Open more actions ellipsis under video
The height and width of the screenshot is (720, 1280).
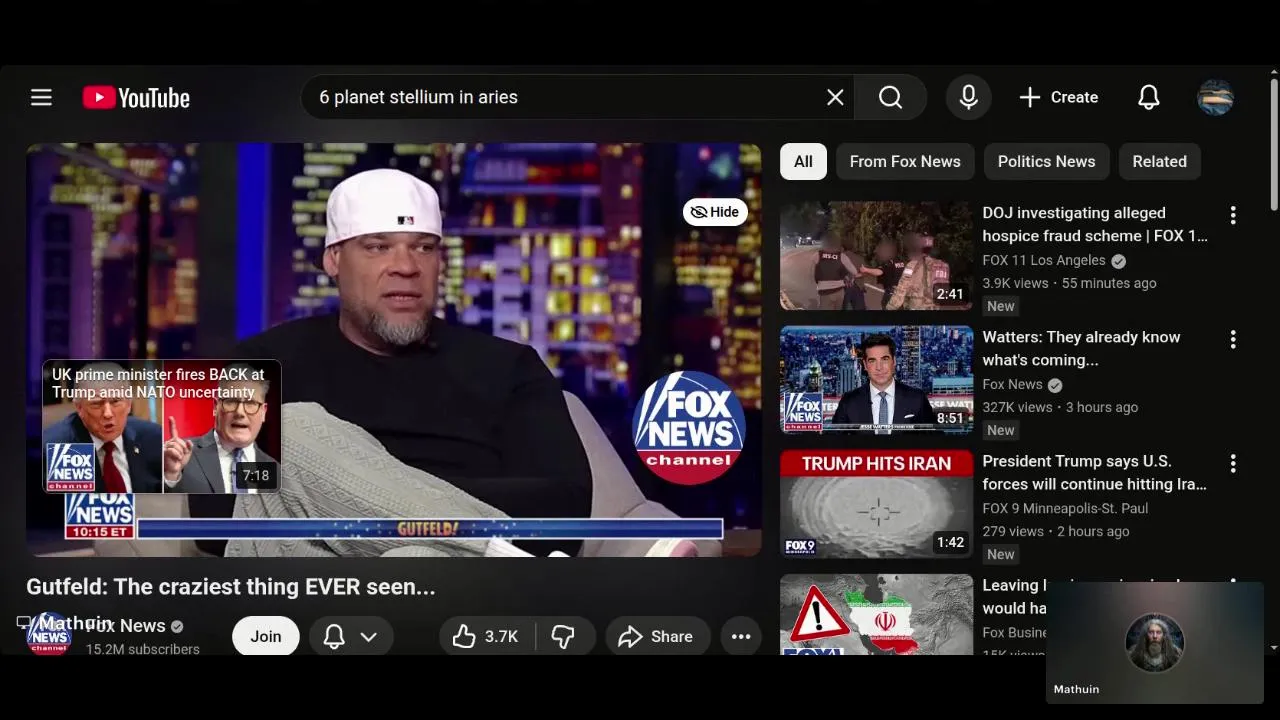[x=741, y=636]
